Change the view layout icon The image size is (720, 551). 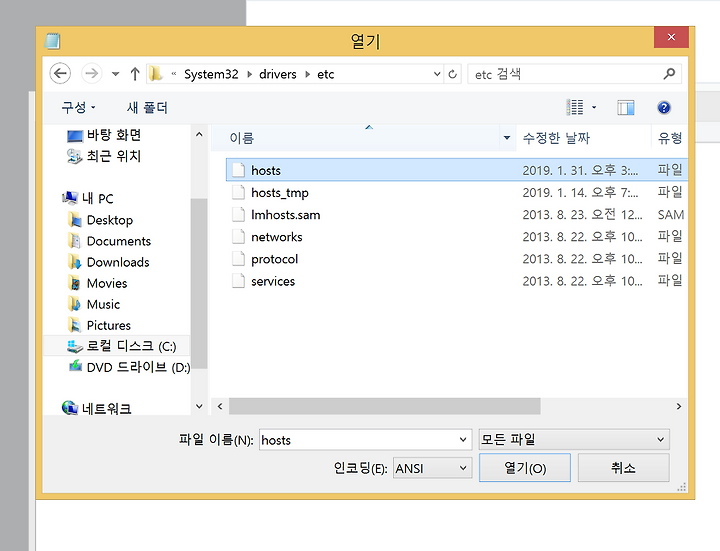coord(574,107)
